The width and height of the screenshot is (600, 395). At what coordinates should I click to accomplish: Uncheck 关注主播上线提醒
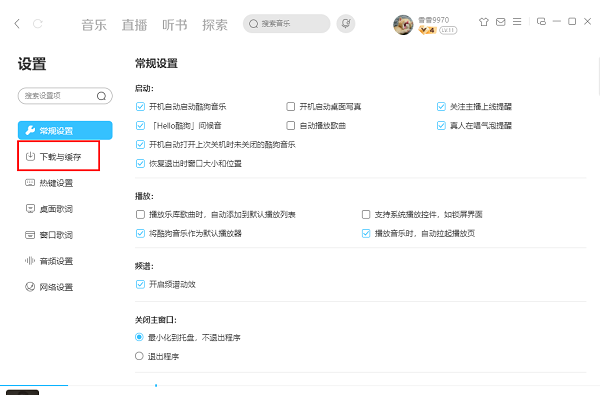(441, 106)
